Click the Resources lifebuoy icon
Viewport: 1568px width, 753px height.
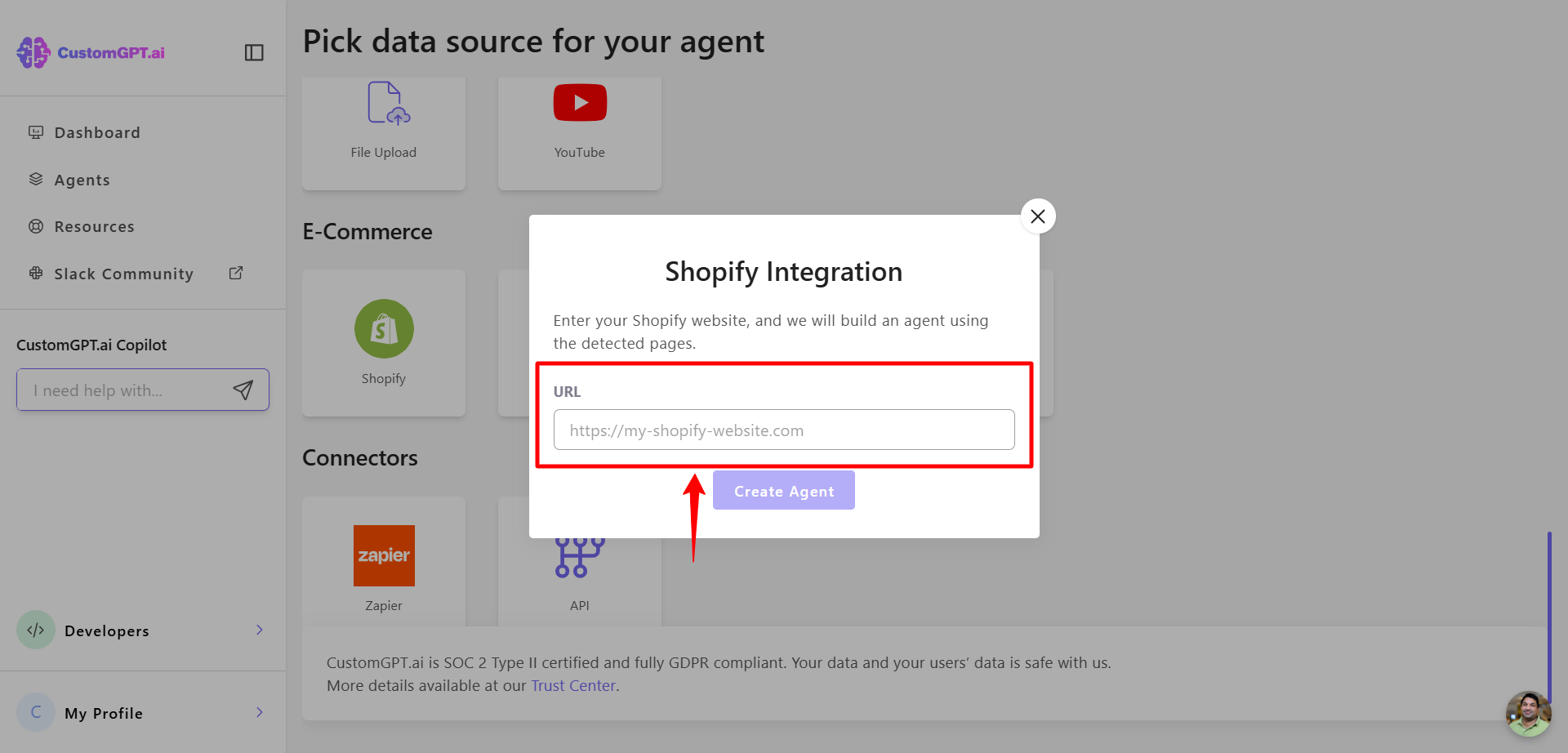[x=36, y=226]
